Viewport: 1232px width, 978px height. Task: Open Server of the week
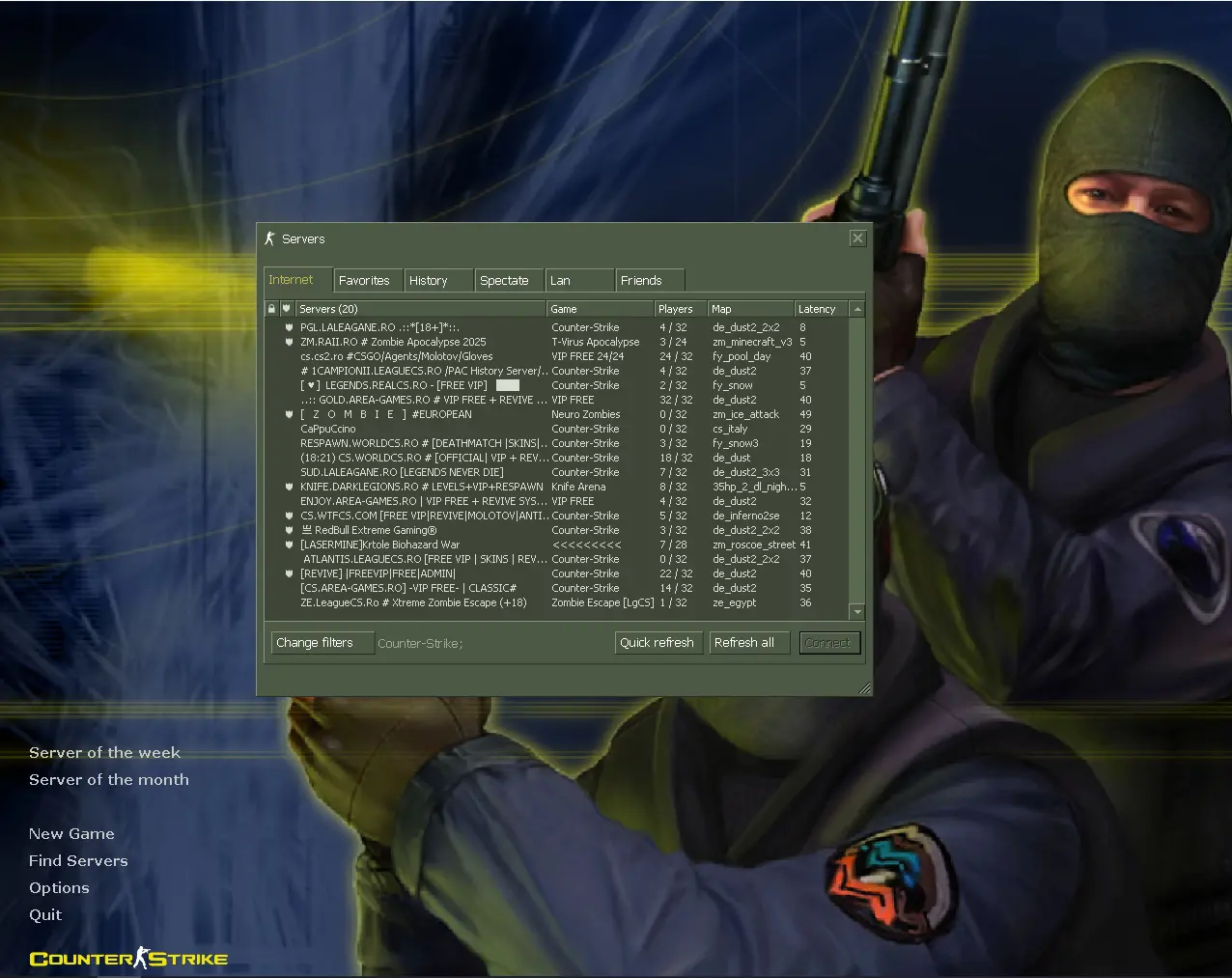(104, 753)
